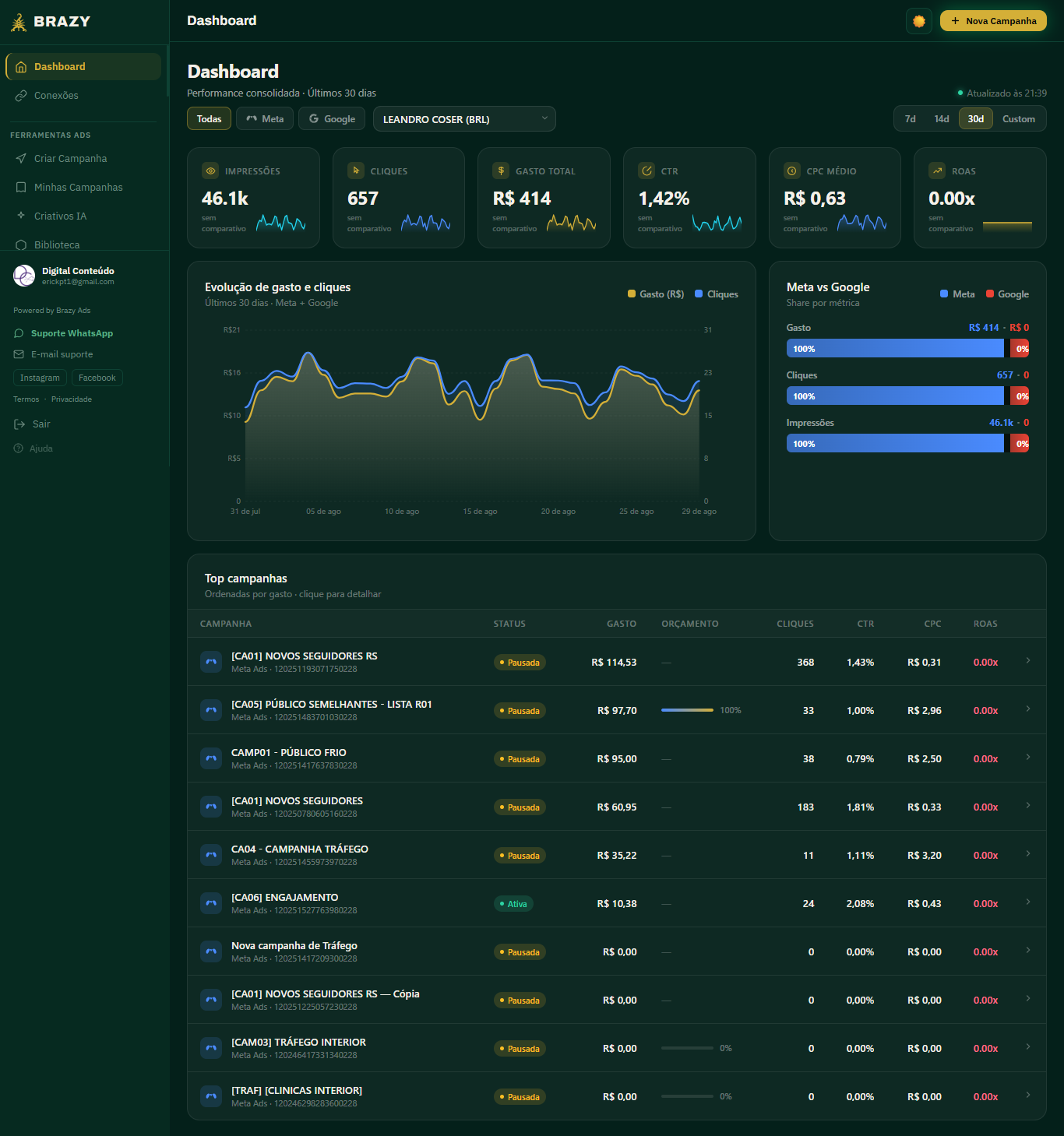Click the CTR metric icon

(x=647, y=171)
